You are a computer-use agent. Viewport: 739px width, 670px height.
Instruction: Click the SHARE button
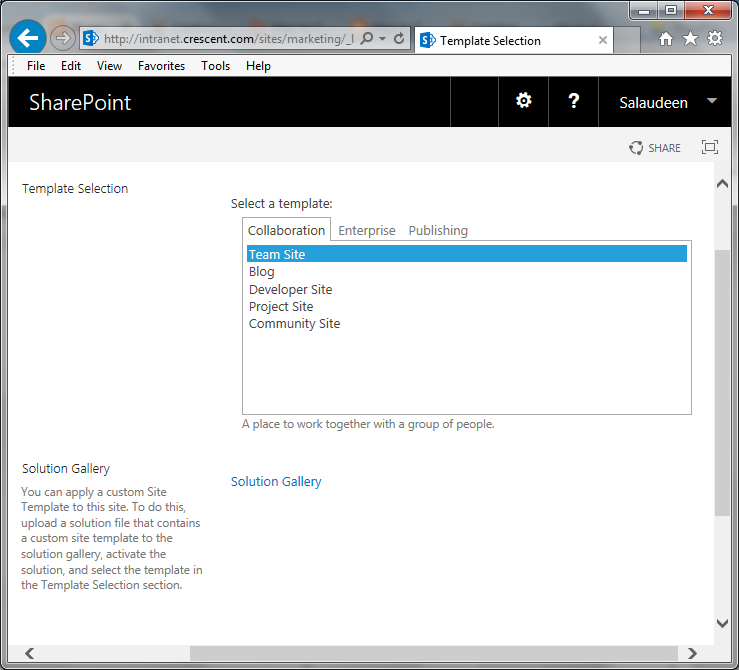tap(655, 148)
